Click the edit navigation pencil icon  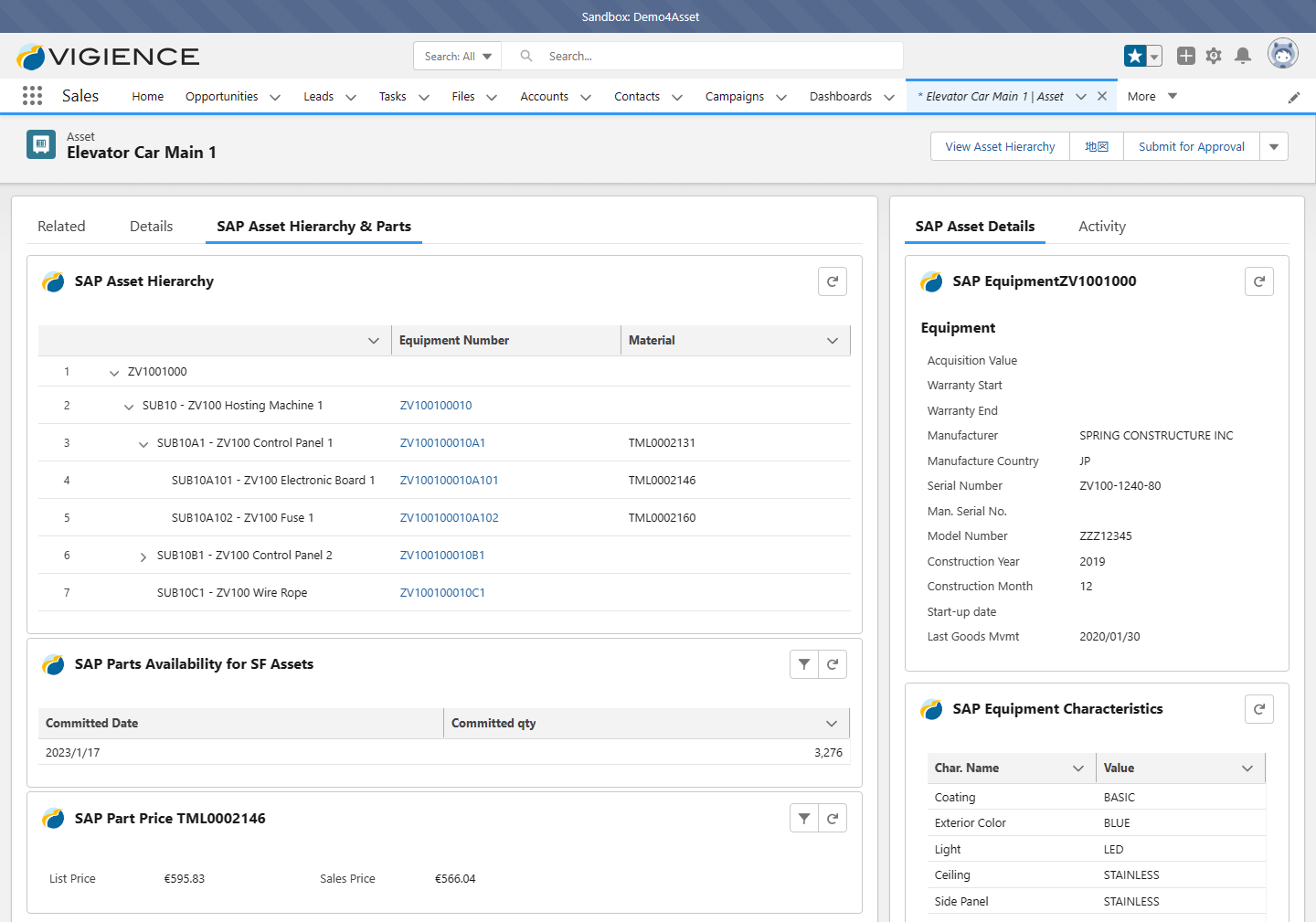(1294, 97)
